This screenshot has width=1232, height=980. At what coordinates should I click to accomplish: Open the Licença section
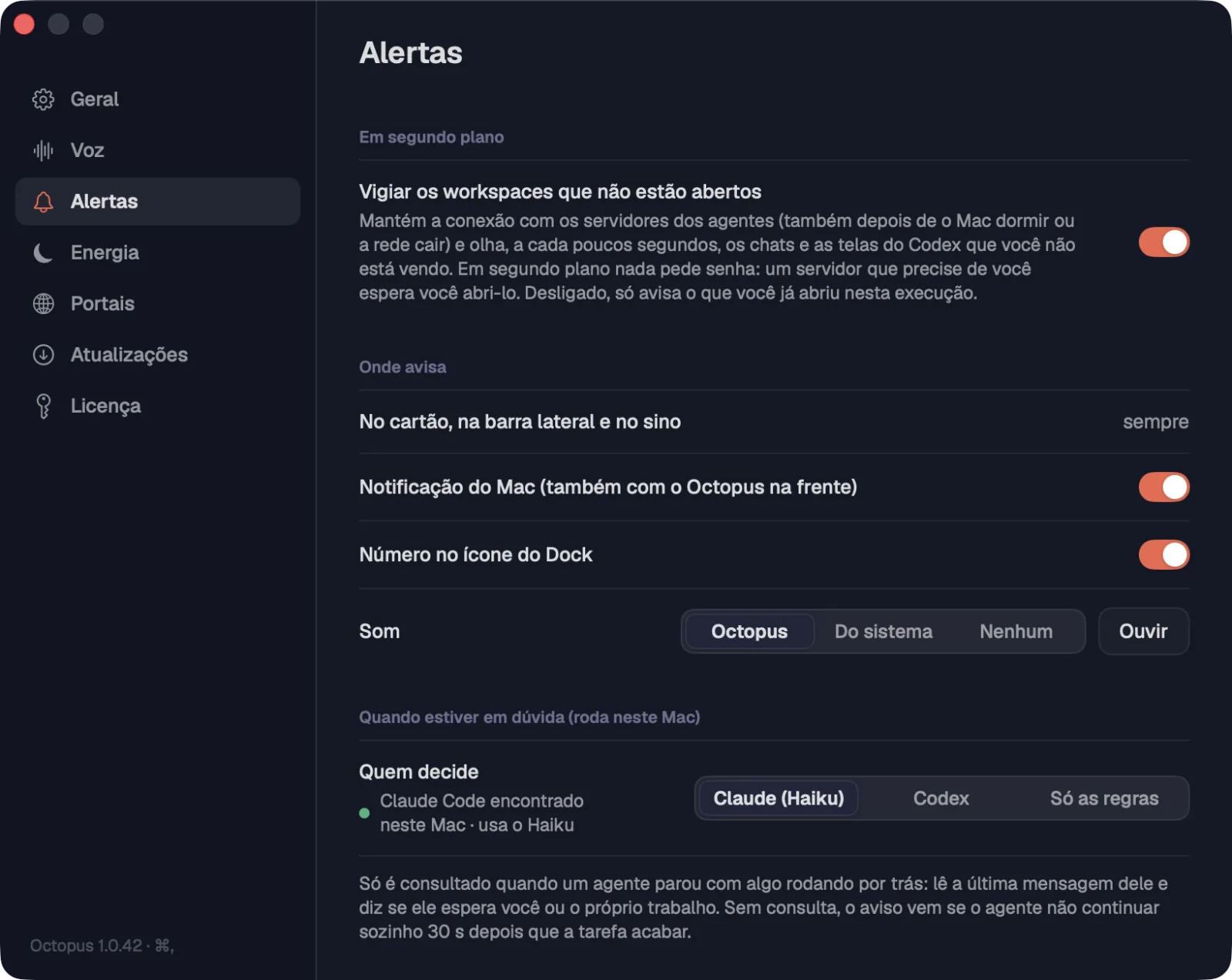click(157, 406)
